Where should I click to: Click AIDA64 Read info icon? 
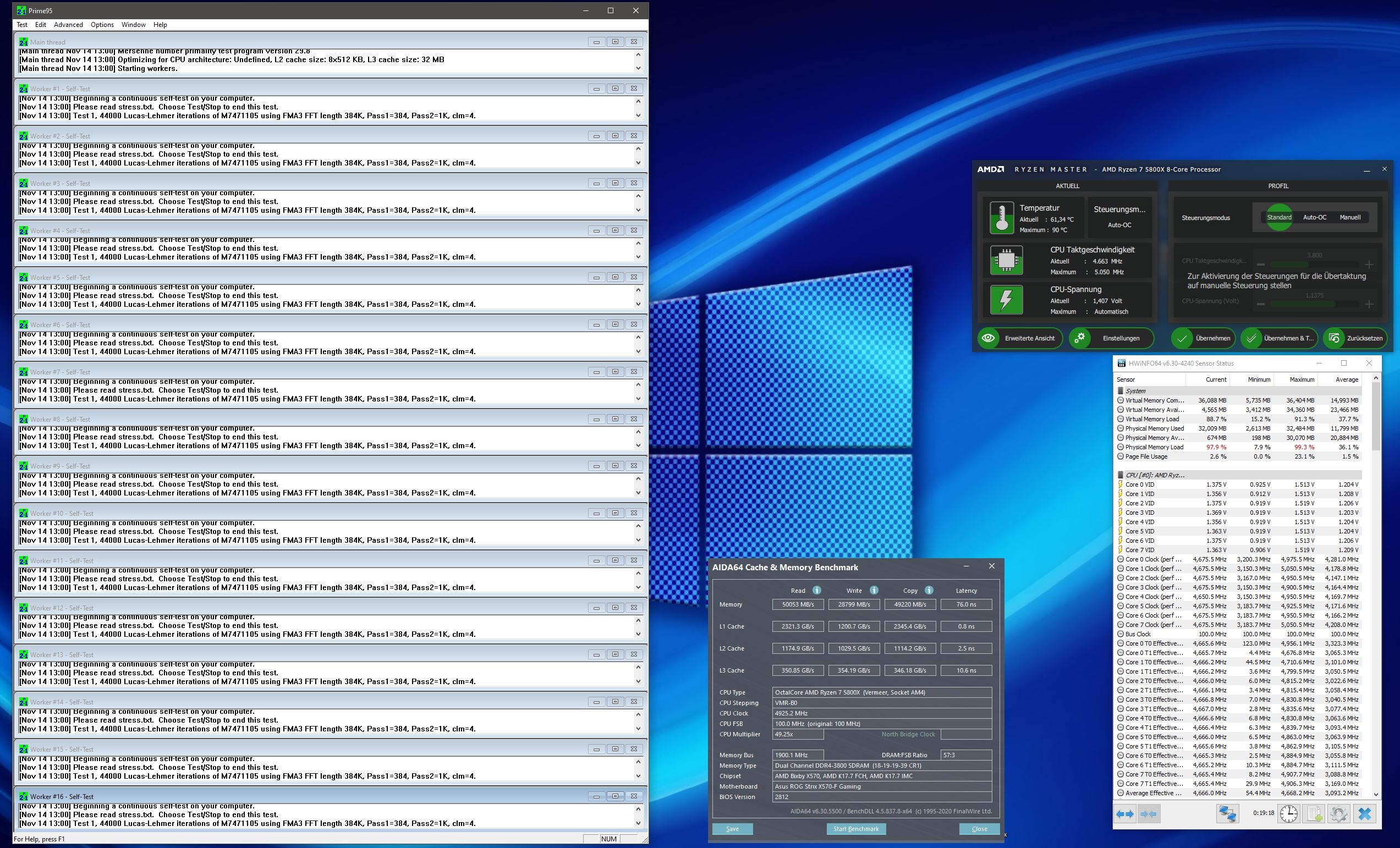click(816, 590)
